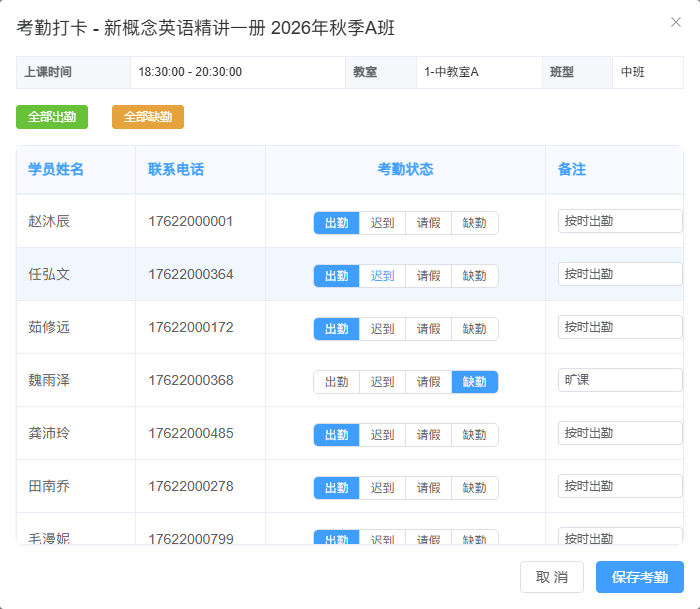
Task: Mark 任弘文 as 迟到
Action: [383, 276]
